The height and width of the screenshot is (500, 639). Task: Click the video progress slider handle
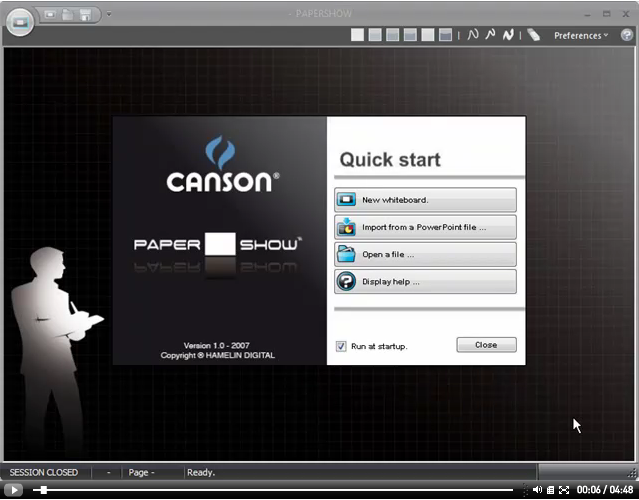click(44, 490)
